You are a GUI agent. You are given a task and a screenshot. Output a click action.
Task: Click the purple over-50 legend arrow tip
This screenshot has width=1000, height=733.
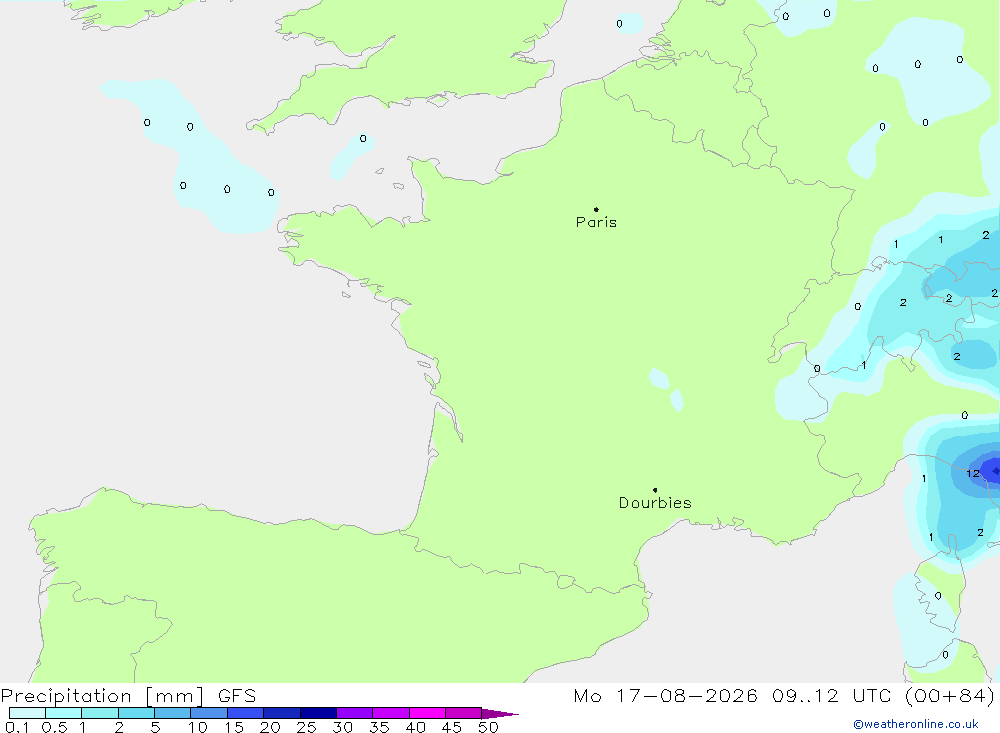(500, 714)
